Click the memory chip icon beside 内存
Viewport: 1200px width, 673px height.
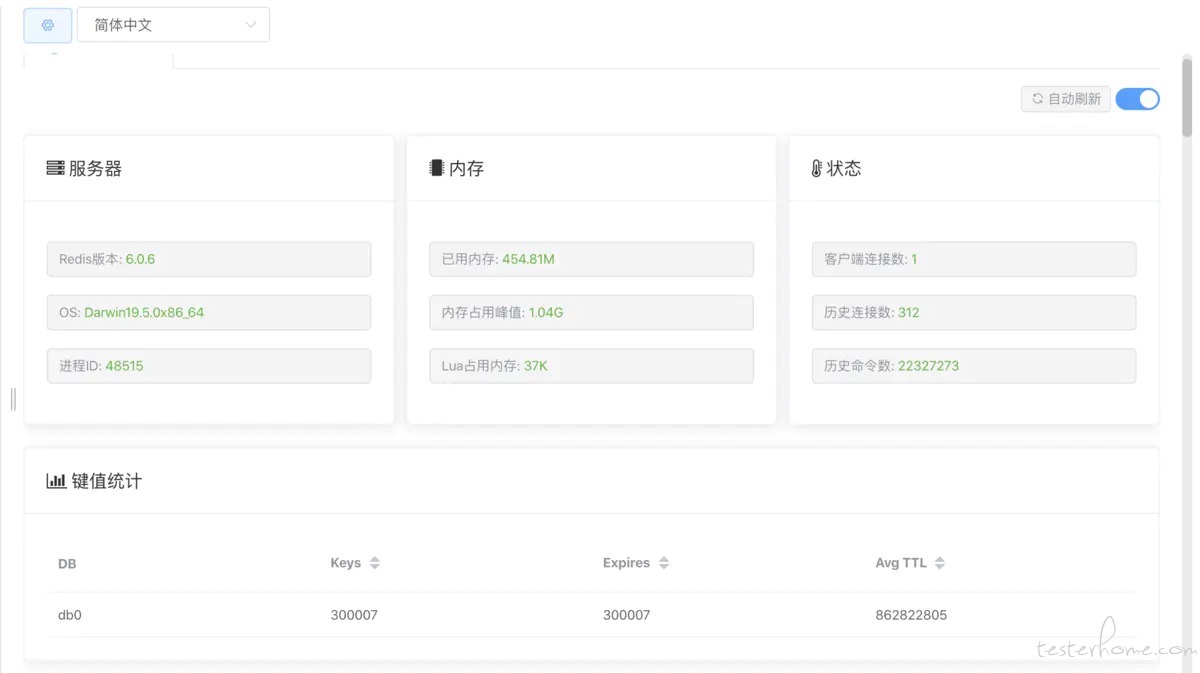436,168
